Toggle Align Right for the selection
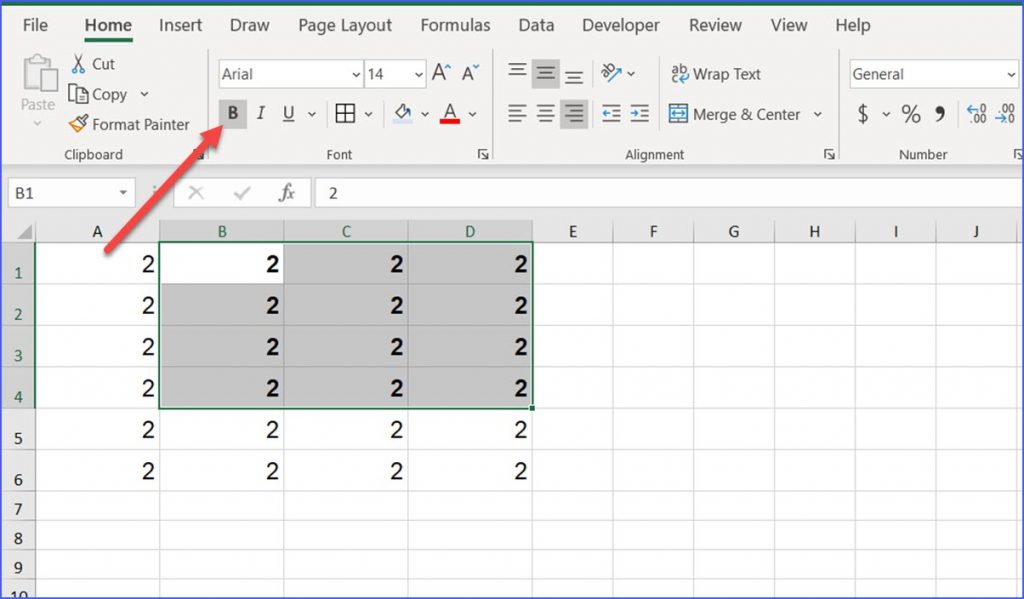The width and height of the screenshot is (1024, 599). click(573, 114)
